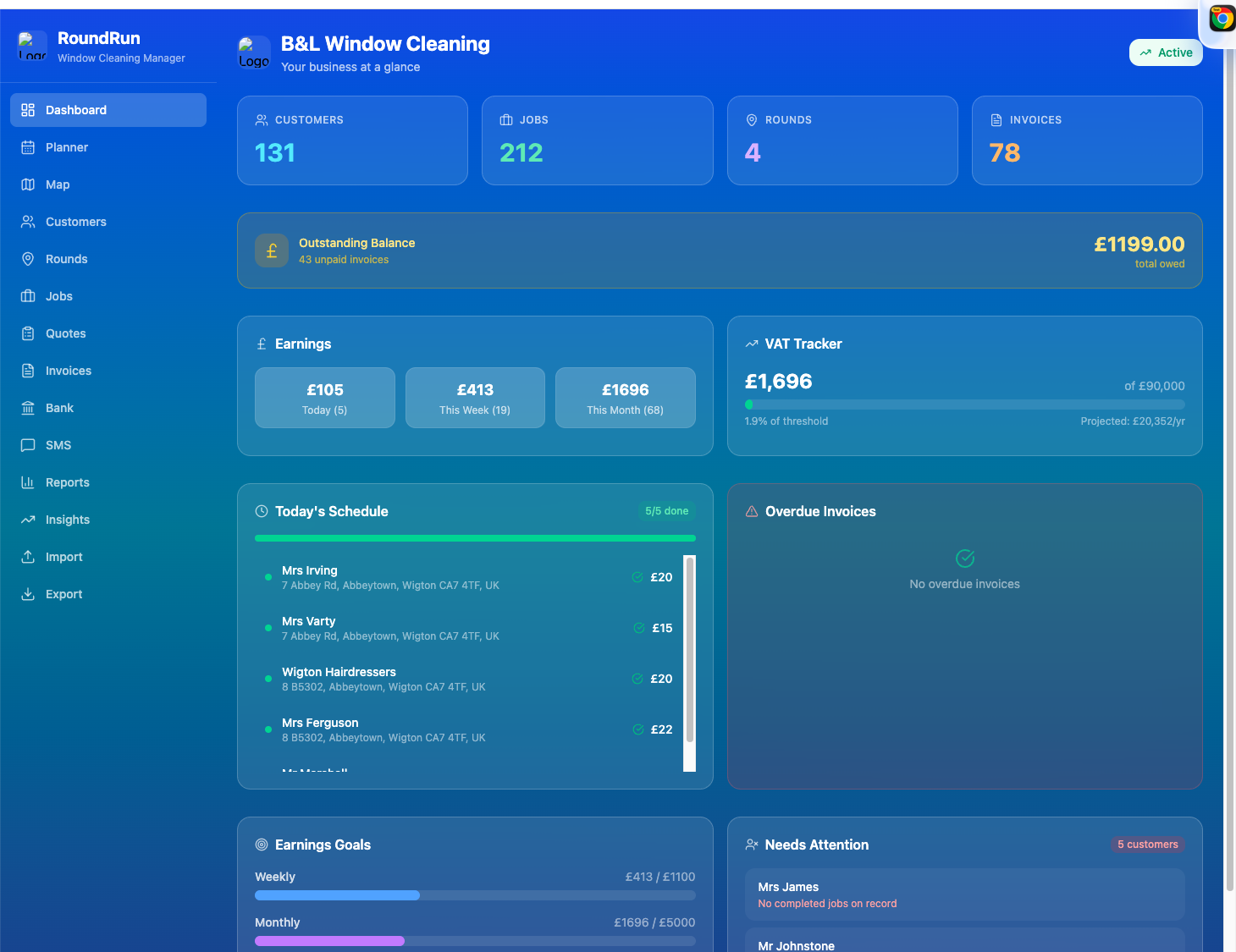Click the pound icon in Outstanding Balance

[272, 250]
